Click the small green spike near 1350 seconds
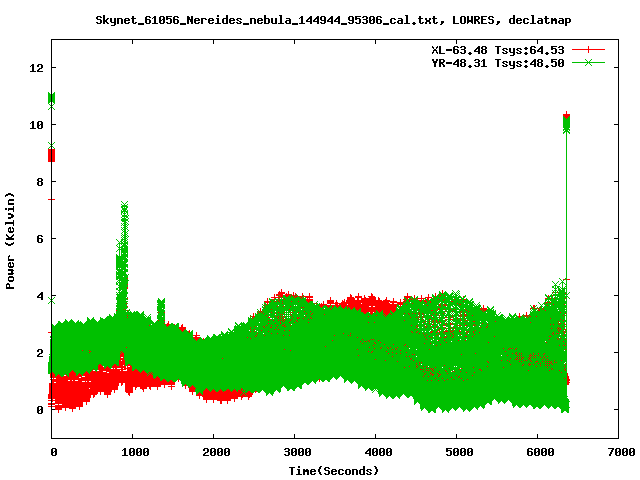Viewport: 640px width, 480px height. (161, 303)
